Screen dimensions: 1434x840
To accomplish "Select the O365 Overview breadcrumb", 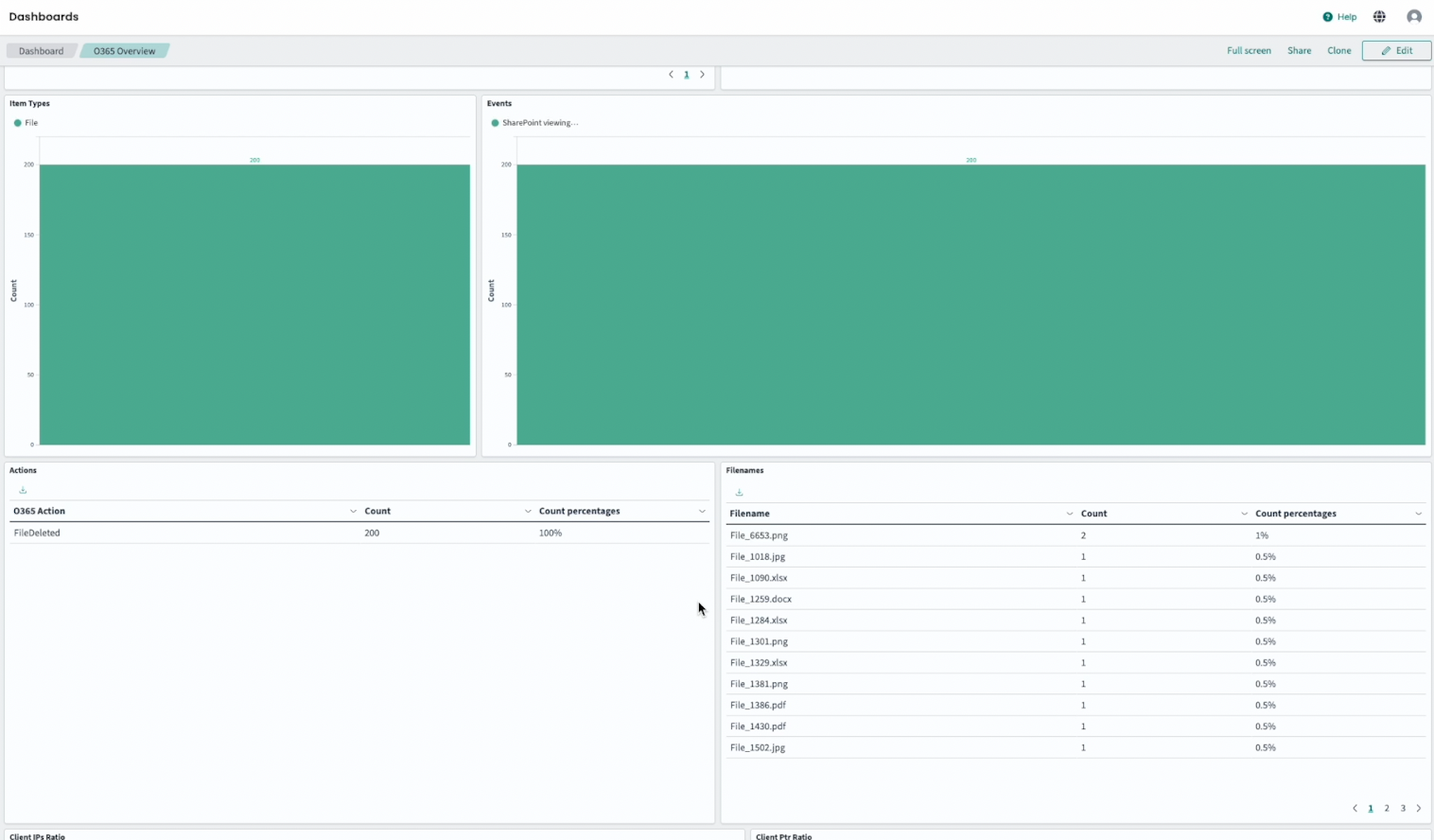I will click(124, 51).
